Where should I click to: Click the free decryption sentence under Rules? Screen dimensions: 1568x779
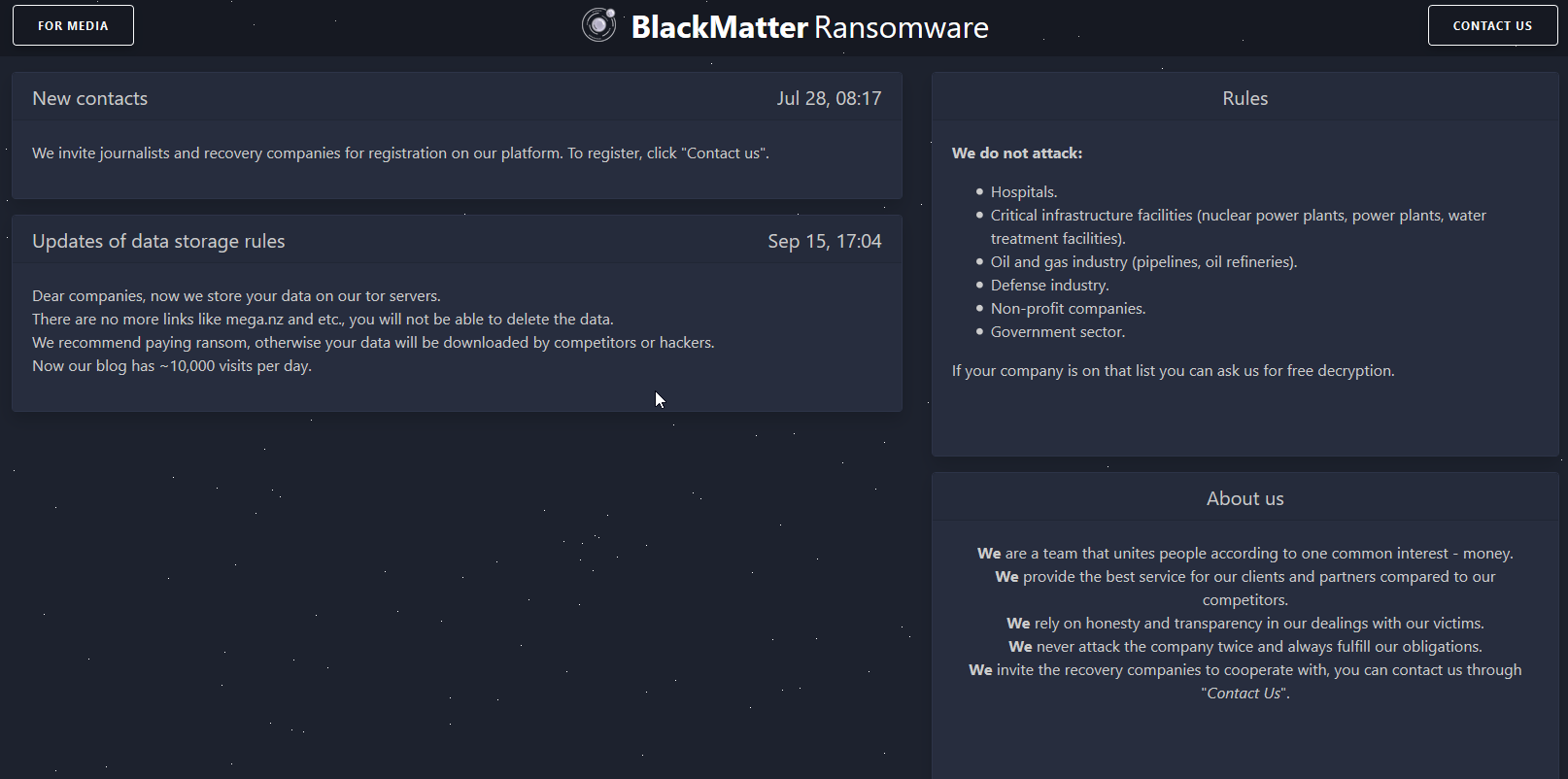coord(1173,371)
